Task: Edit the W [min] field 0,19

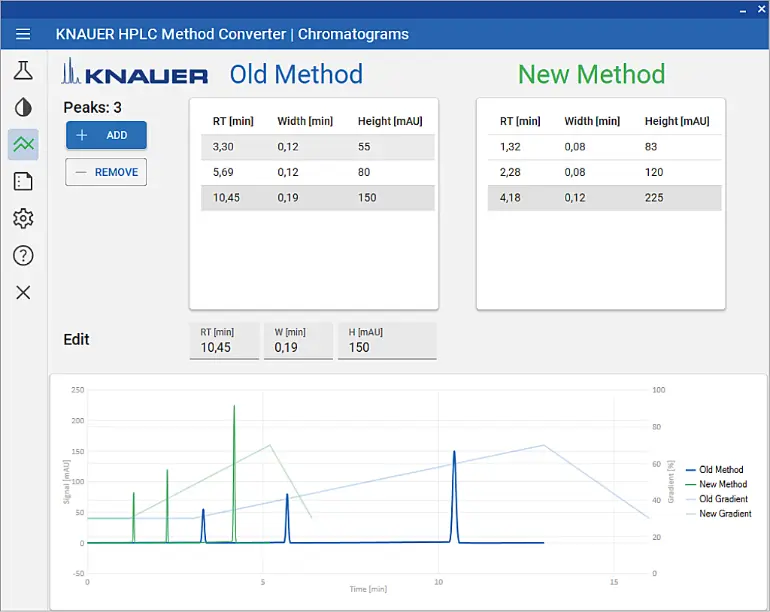Action: [x=298, y=341]
